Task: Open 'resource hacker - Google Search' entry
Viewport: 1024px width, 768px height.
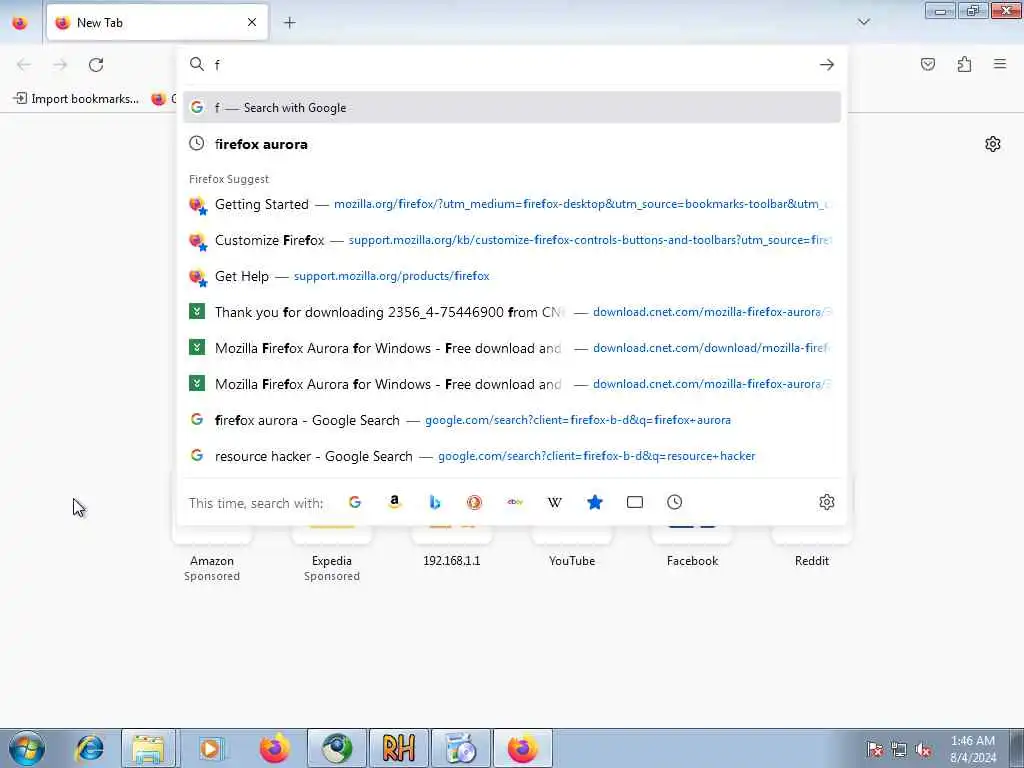Action: pos(511,456)
